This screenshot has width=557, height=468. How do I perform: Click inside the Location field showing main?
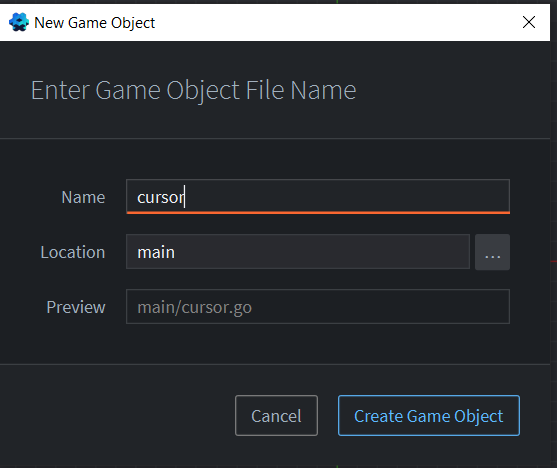click(x=298, y=252)
